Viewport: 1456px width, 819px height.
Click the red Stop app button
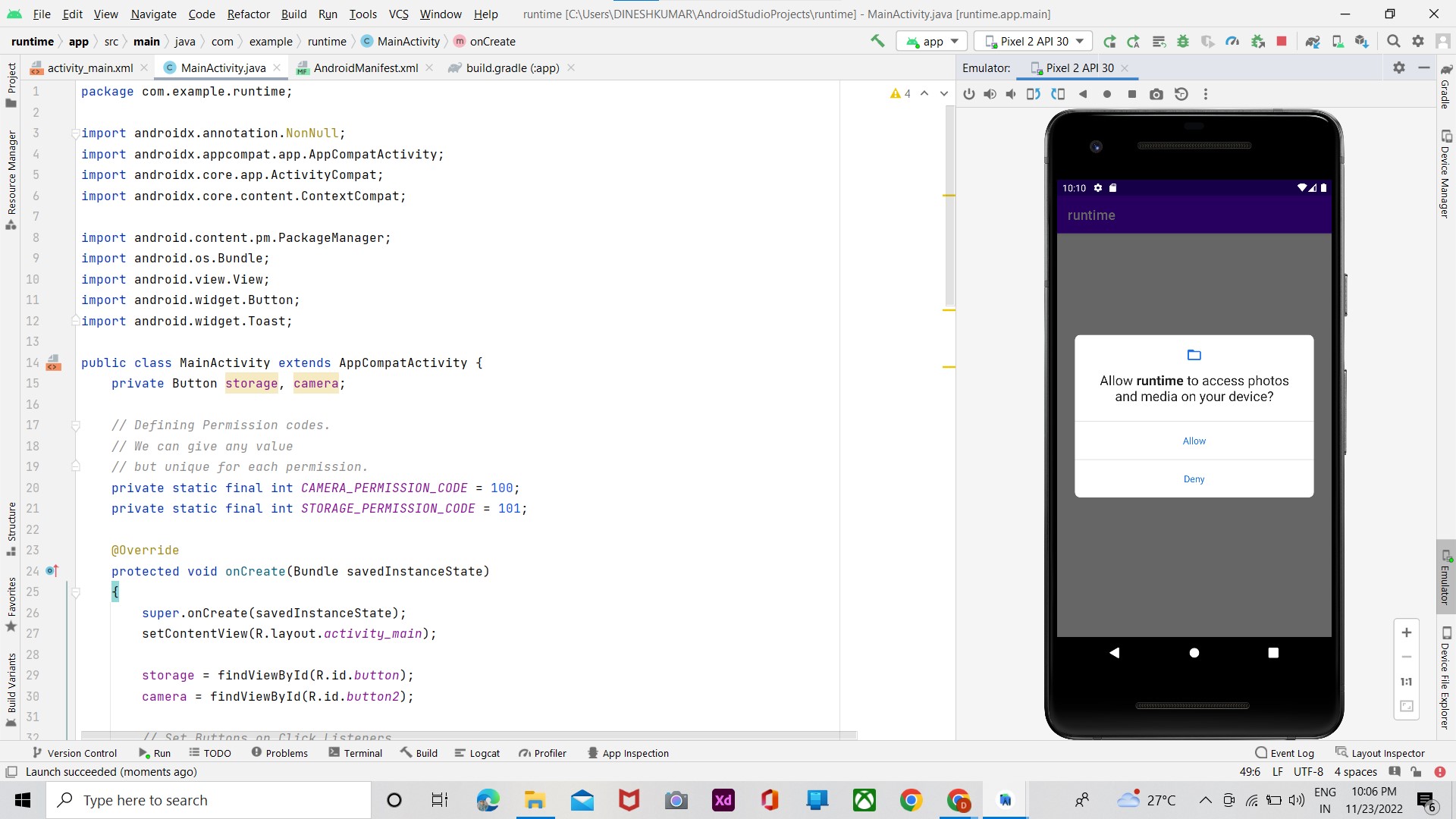click(x=1282, y=41)
